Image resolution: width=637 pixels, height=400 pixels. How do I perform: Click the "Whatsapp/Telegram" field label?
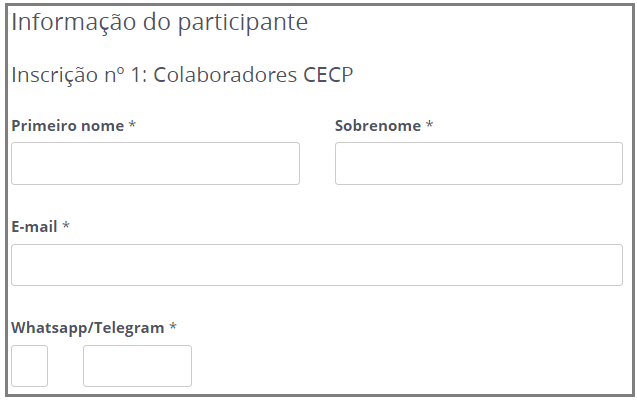87,328
